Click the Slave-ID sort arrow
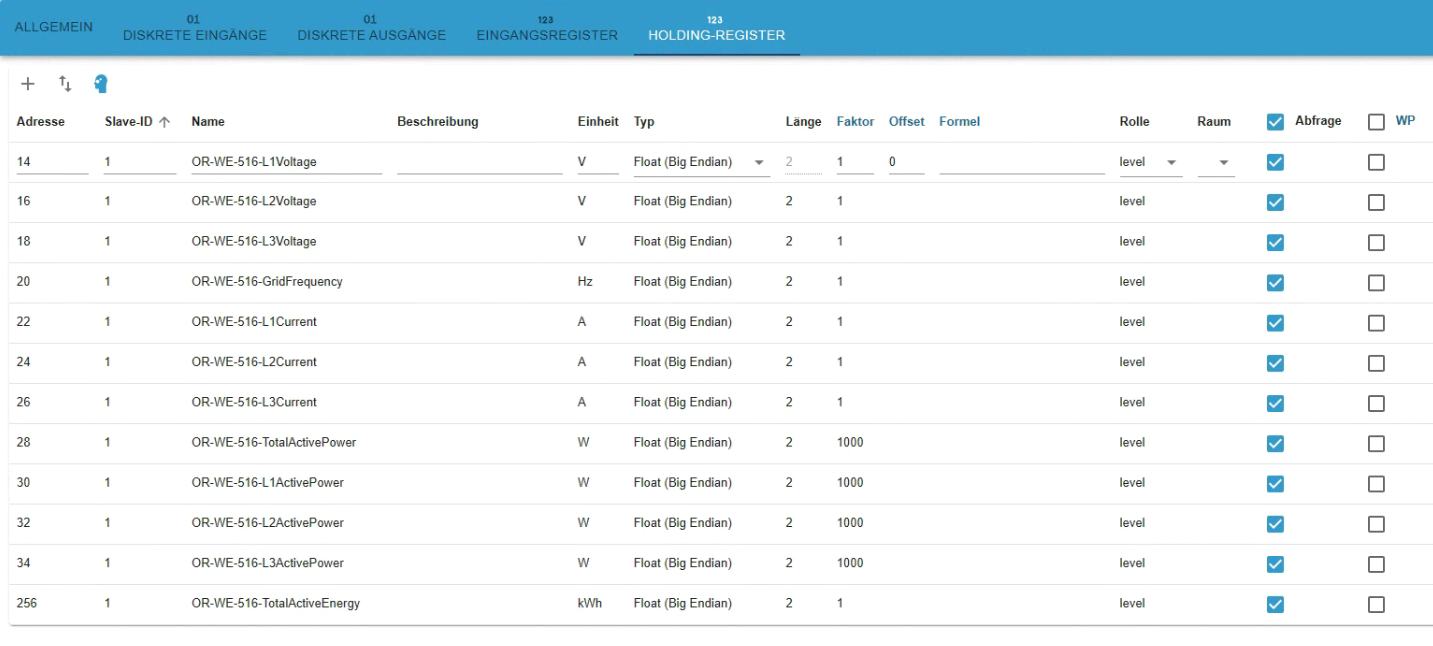The height and width of the screenshot is (646, 1433). 165,122
